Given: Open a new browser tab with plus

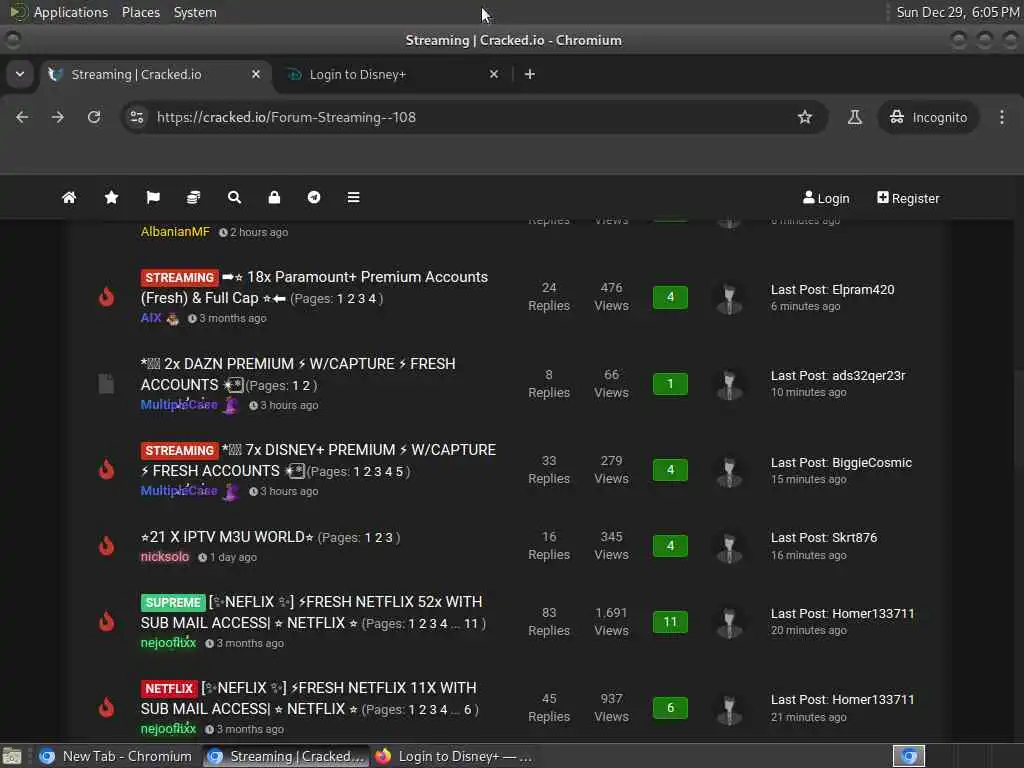Looking at the screenshot, I should [x=530, y=74].
